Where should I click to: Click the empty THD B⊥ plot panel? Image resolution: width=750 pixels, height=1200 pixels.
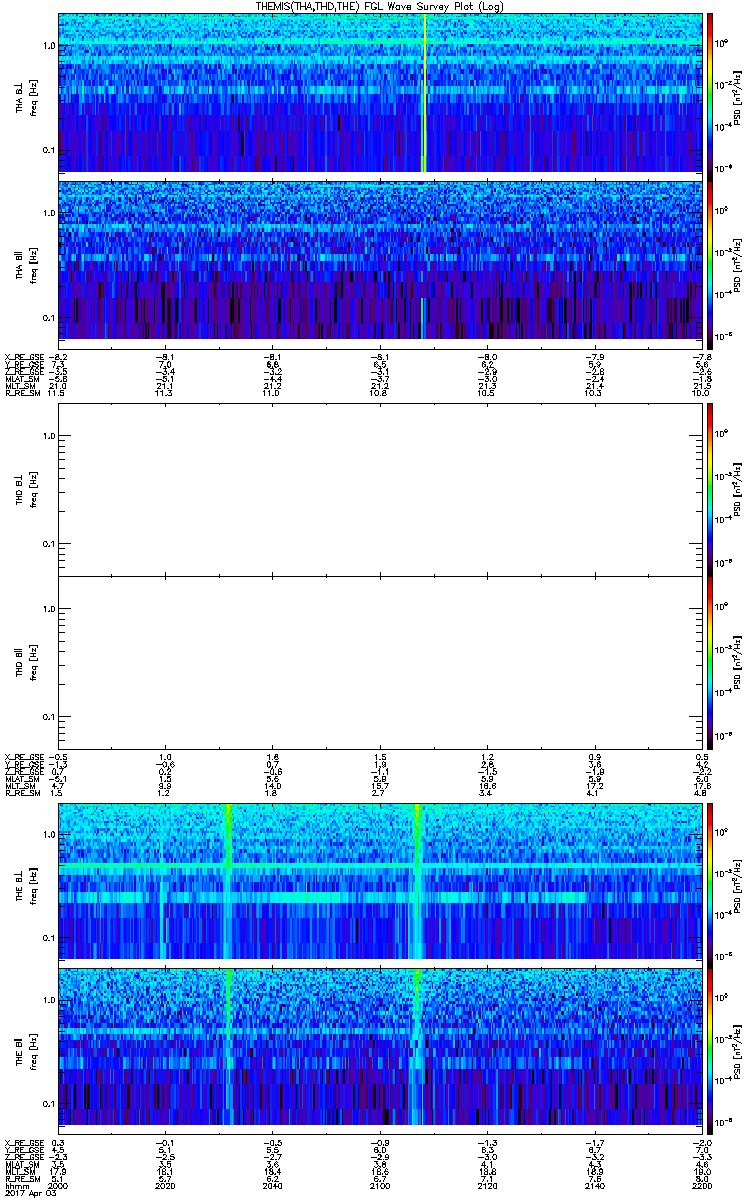(381, 488)
